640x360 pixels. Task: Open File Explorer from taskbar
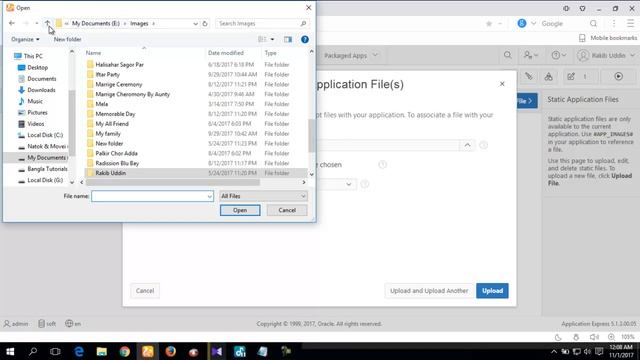(102, 351)
